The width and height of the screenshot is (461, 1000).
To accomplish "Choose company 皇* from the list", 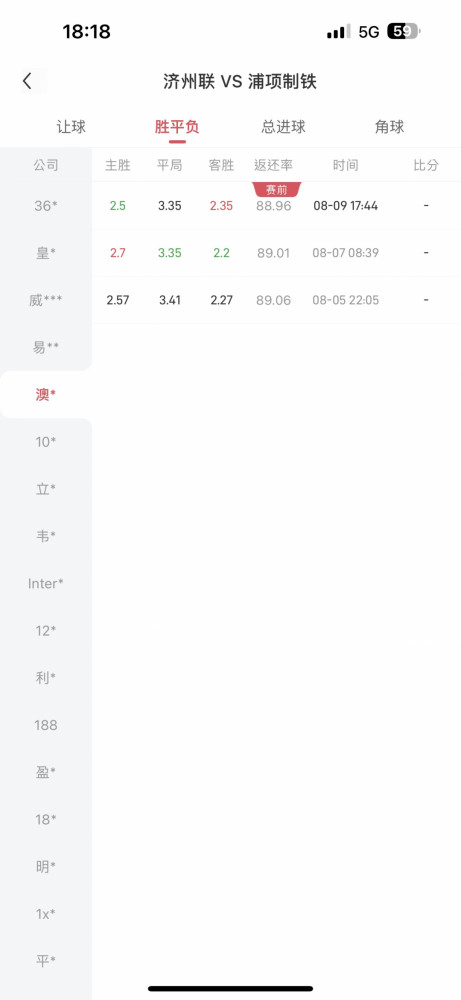I will pyautogui.click(x=46, y=253).
